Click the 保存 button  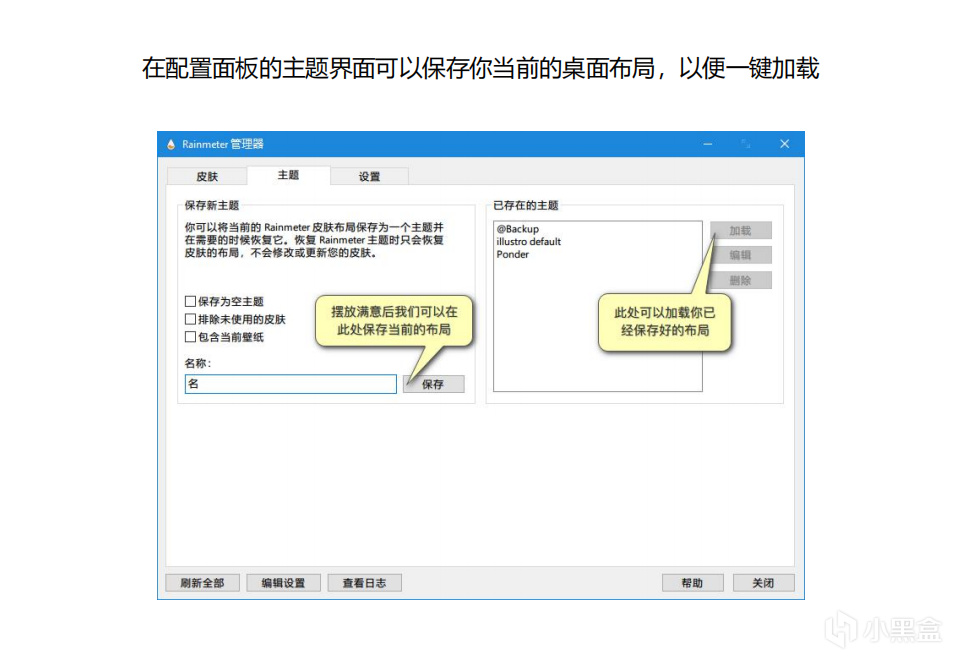433,384
